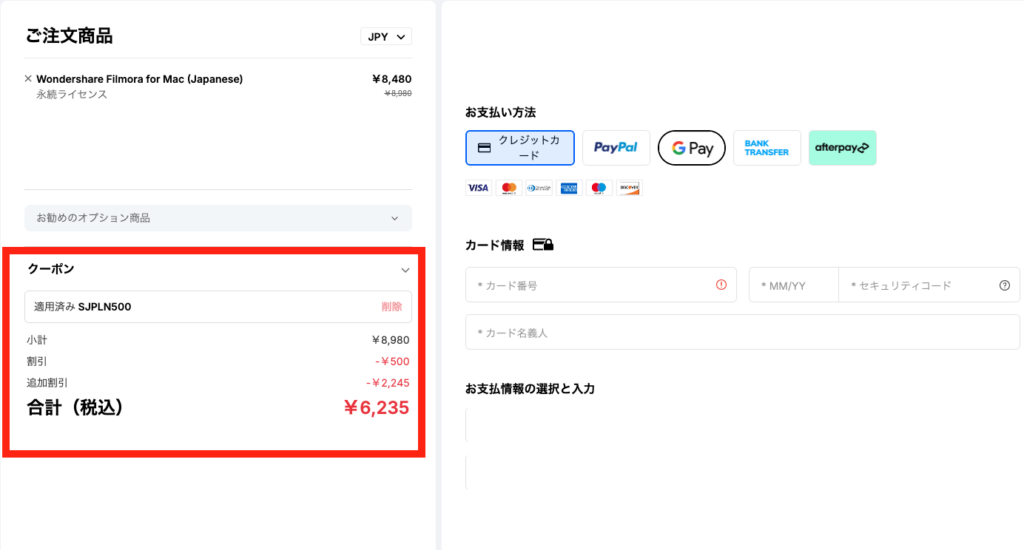This screenshot has width=1024, height=550.
Task: Open the JPY currency dropdown
Action: coord(386,37)
